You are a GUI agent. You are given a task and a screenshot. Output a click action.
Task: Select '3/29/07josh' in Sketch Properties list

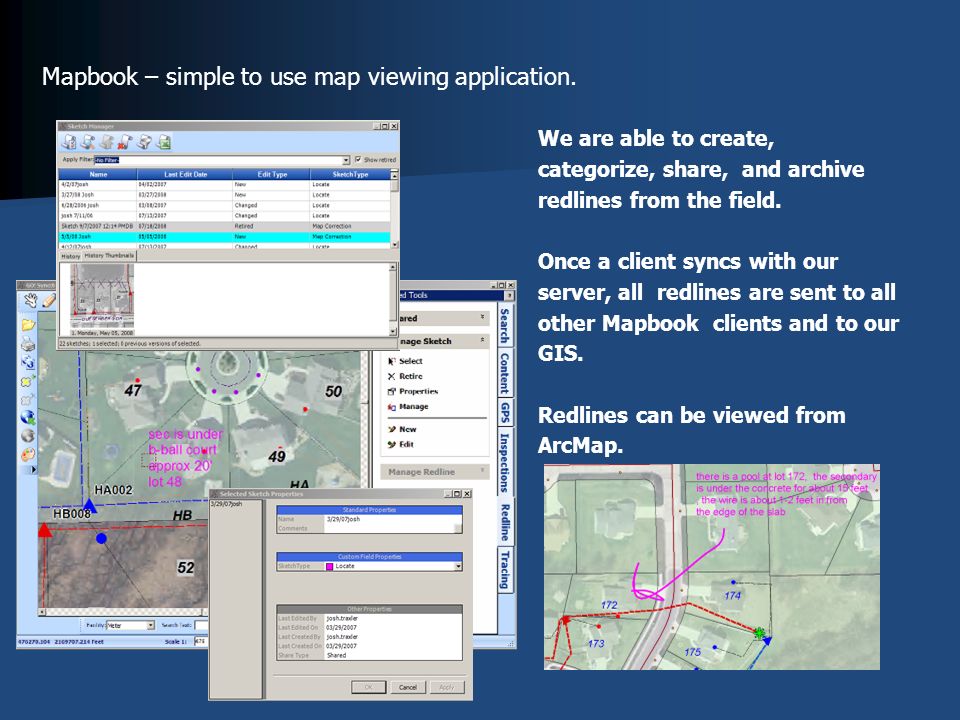(x=227, y=504)
